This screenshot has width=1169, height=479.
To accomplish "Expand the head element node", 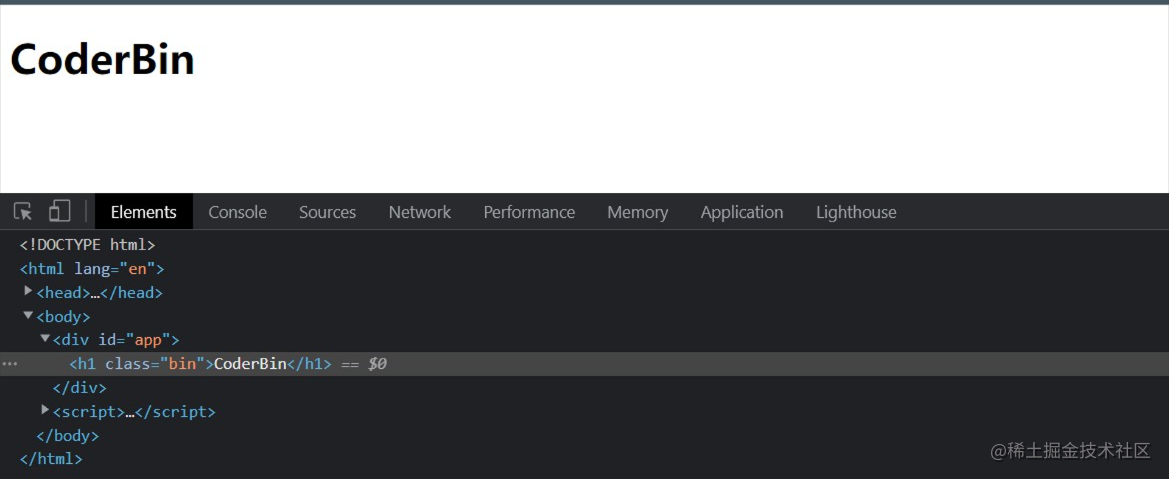I will [28, 292].
